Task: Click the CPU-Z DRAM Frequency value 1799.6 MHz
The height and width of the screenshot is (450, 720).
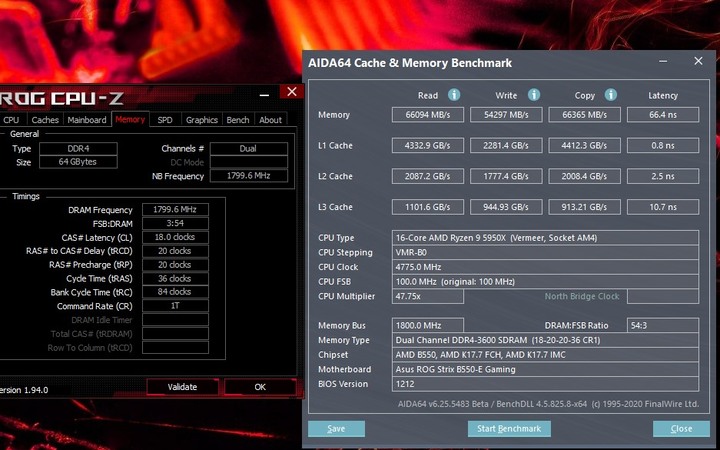Action: click(x=175, y=209)
